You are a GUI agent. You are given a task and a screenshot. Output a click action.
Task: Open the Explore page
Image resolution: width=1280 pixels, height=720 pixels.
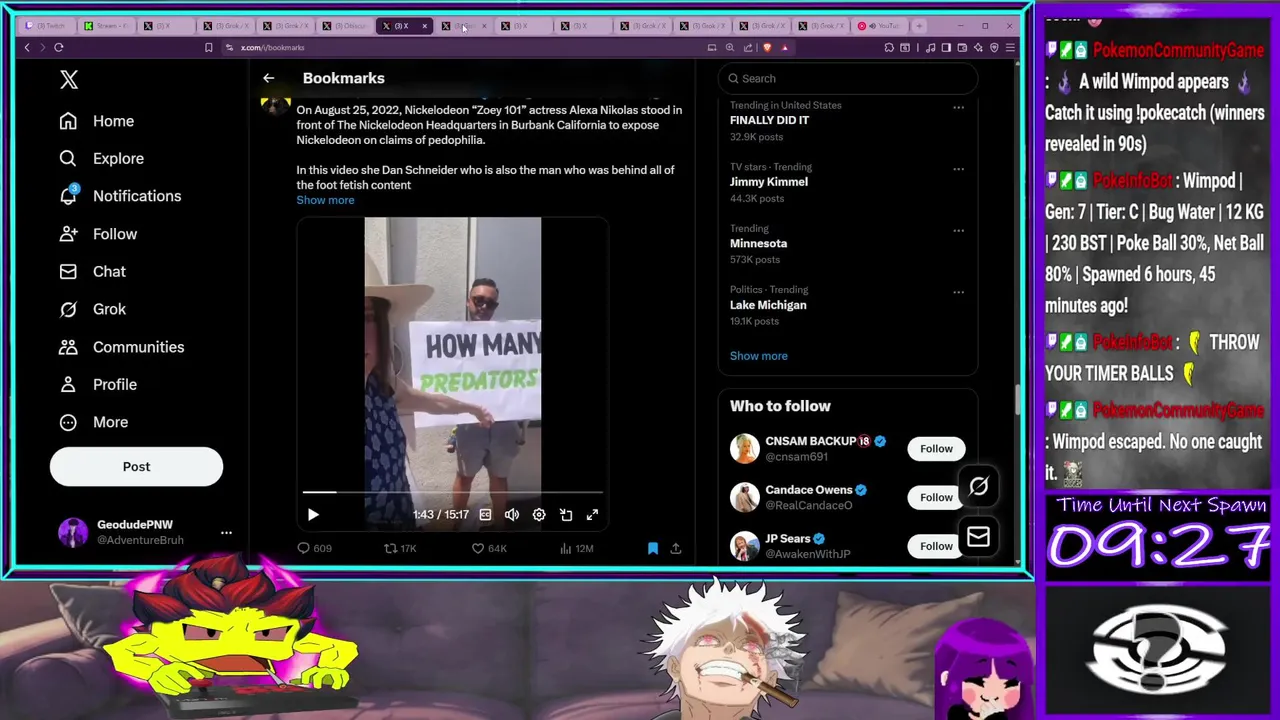pos(101,158)
